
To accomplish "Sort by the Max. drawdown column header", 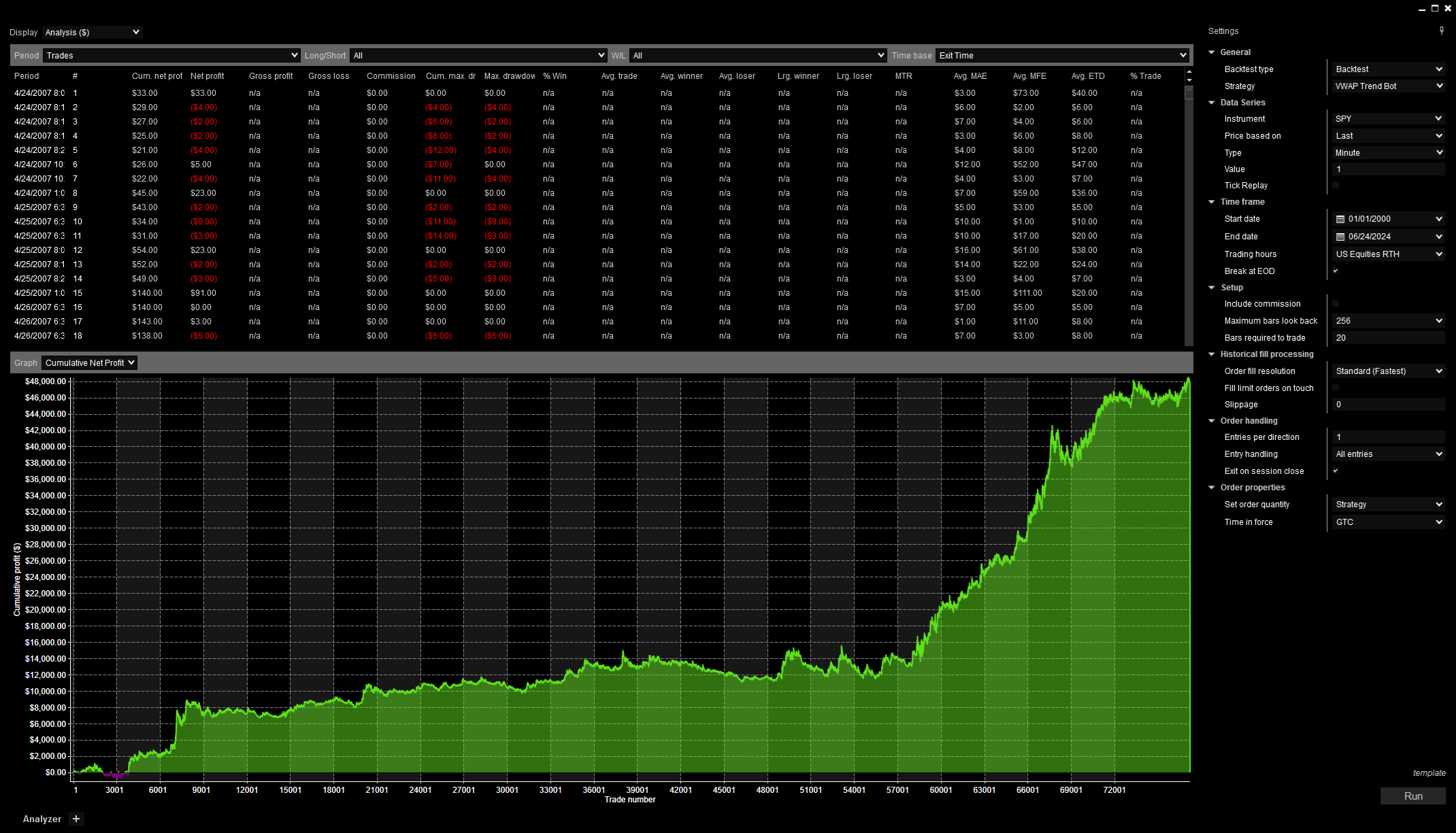I will [x=510, y=76].
